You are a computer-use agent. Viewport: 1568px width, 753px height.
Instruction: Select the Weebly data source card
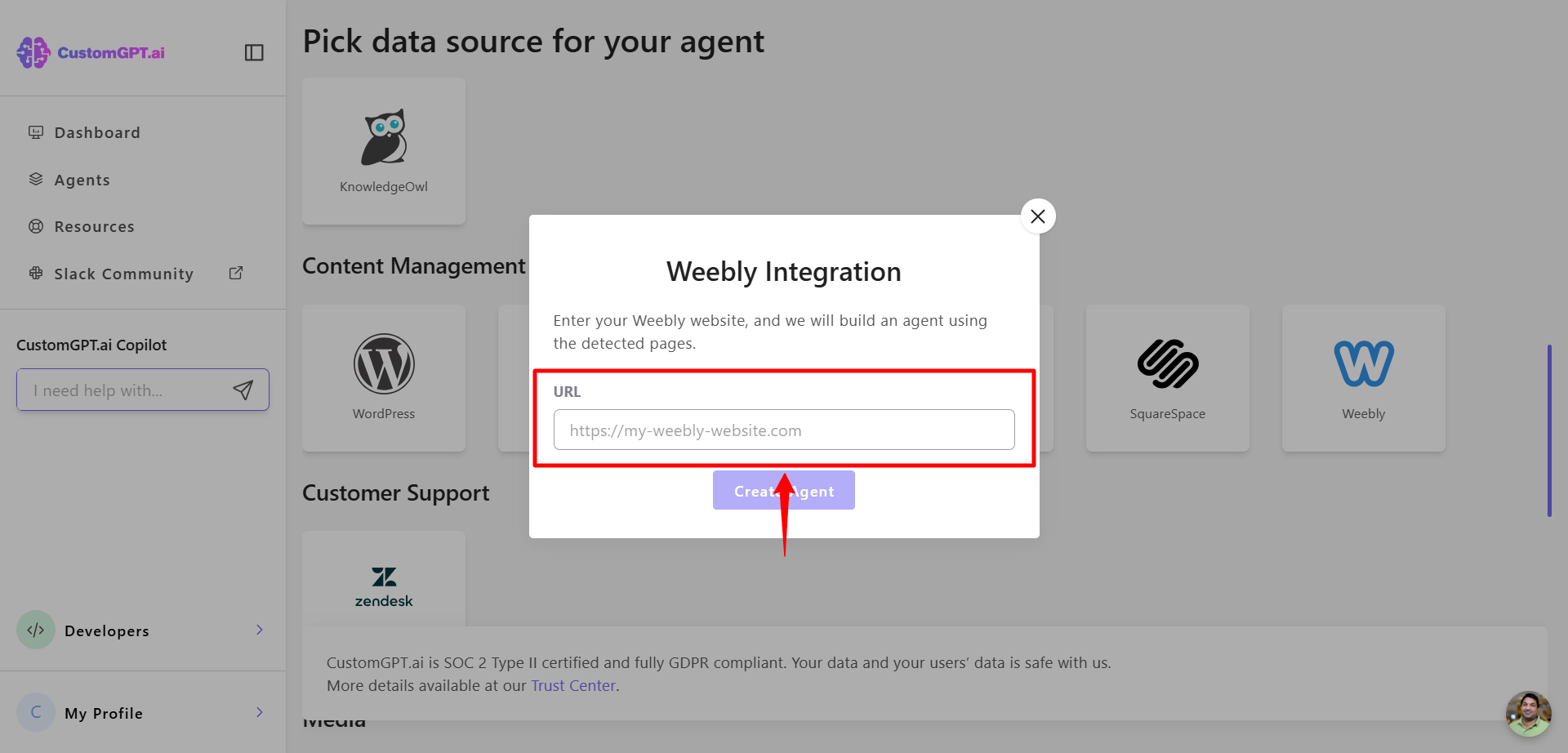coord(1364,378)
